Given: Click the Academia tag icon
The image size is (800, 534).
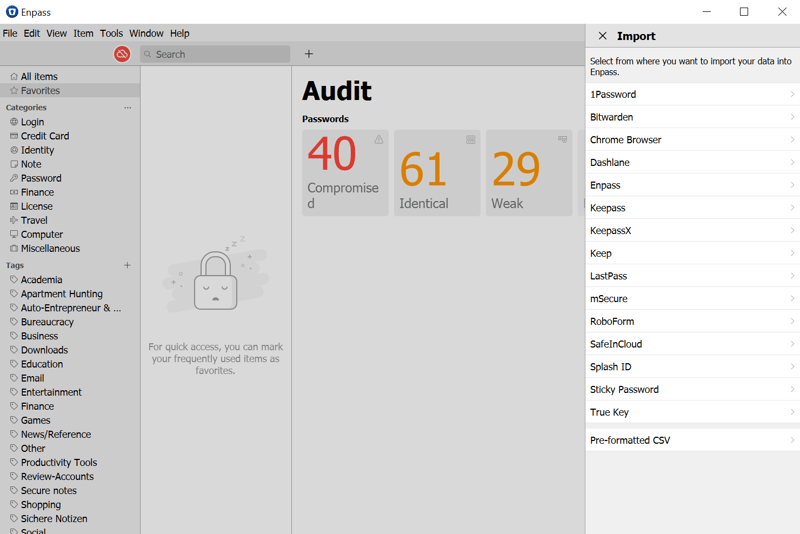Looking at the screenshot, I should click(14, 279).
